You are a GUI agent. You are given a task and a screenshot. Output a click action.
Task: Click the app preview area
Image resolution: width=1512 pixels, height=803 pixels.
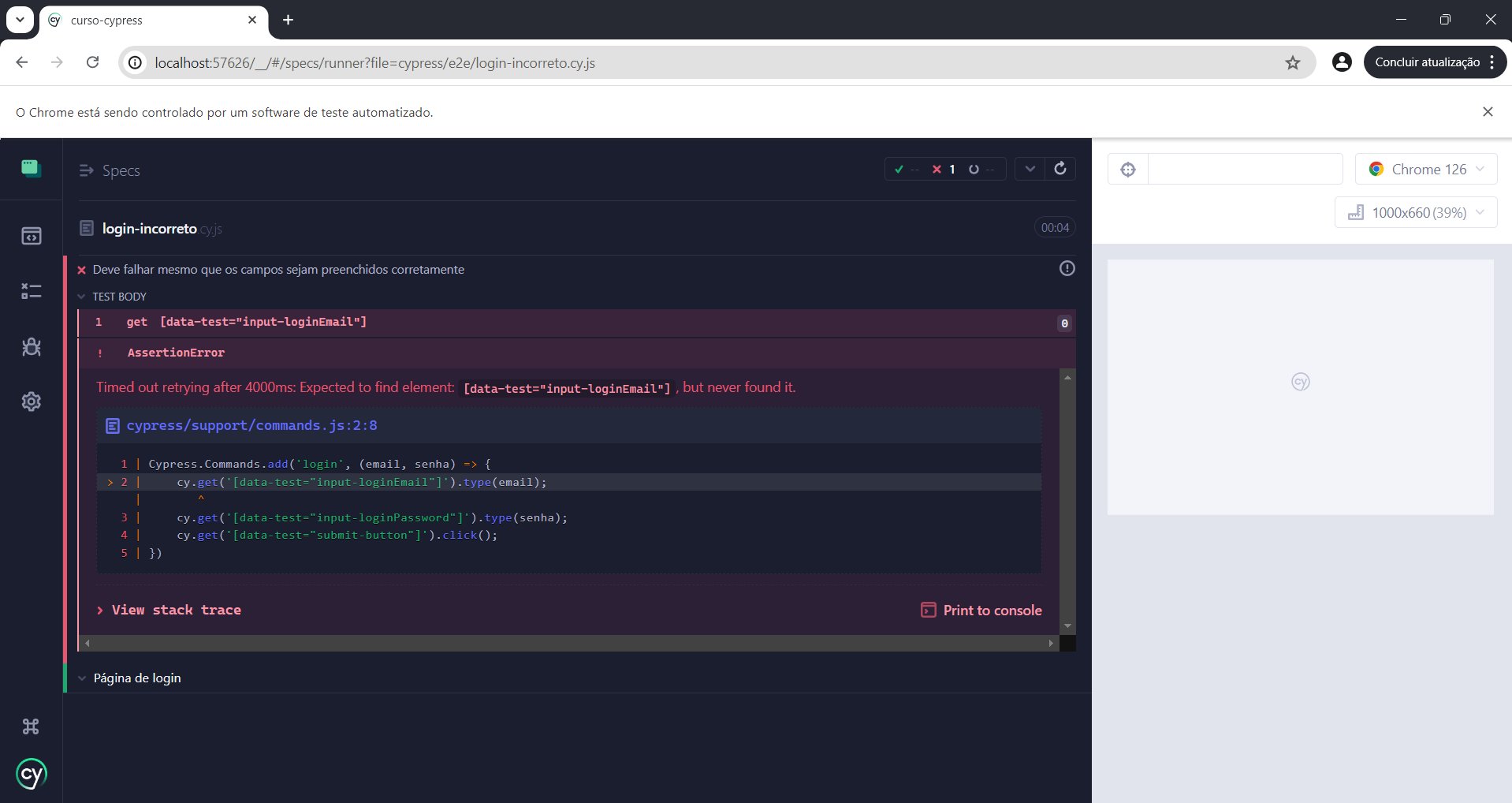[x=1300, y=387]
